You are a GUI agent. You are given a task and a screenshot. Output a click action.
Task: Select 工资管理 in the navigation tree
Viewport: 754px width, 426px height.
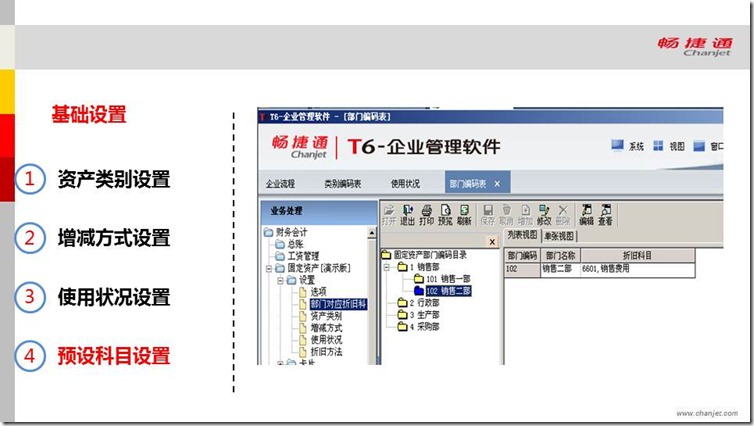pos(303,256)
